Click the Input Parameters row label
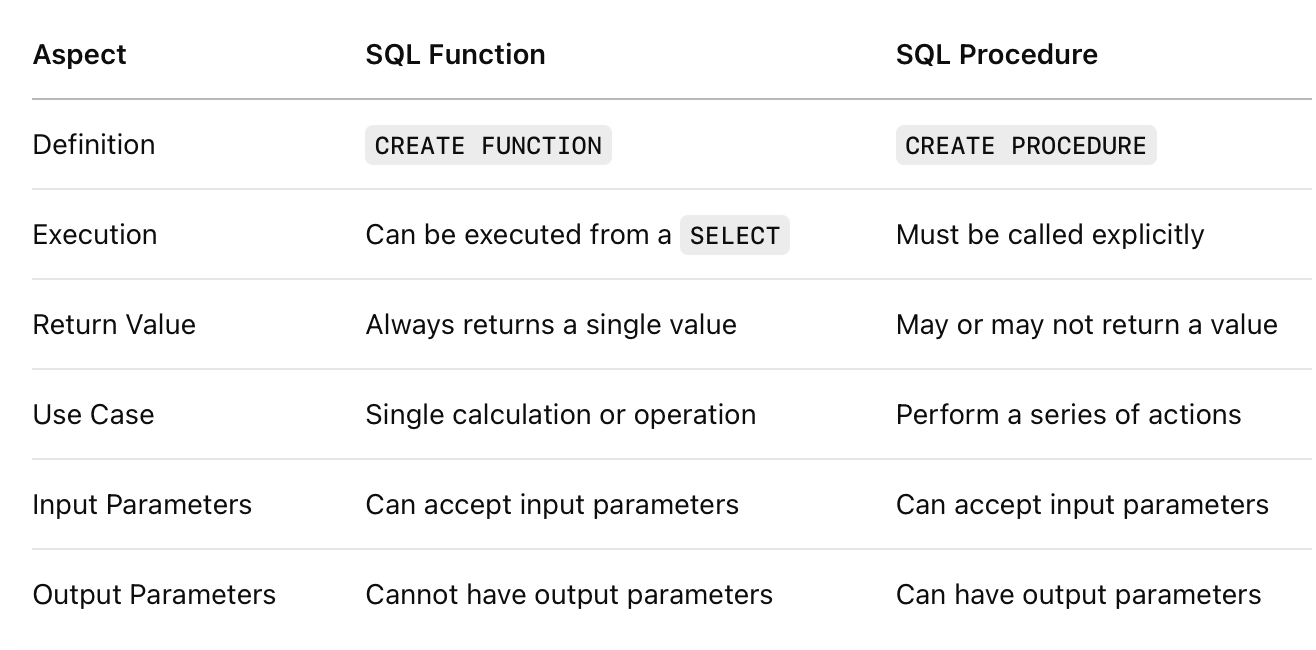 [x=142, y=505]
